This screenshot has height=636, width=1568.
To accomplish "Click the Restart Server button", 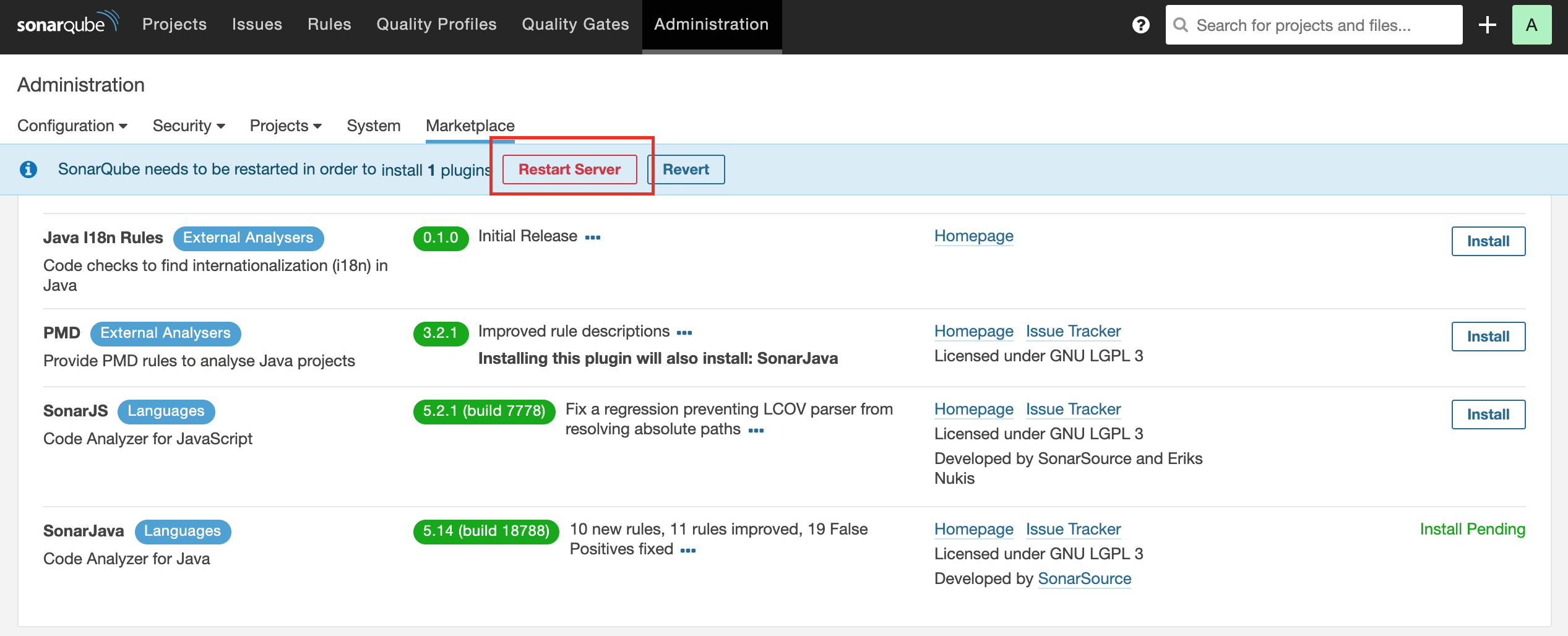I will (x=569, y=170).
